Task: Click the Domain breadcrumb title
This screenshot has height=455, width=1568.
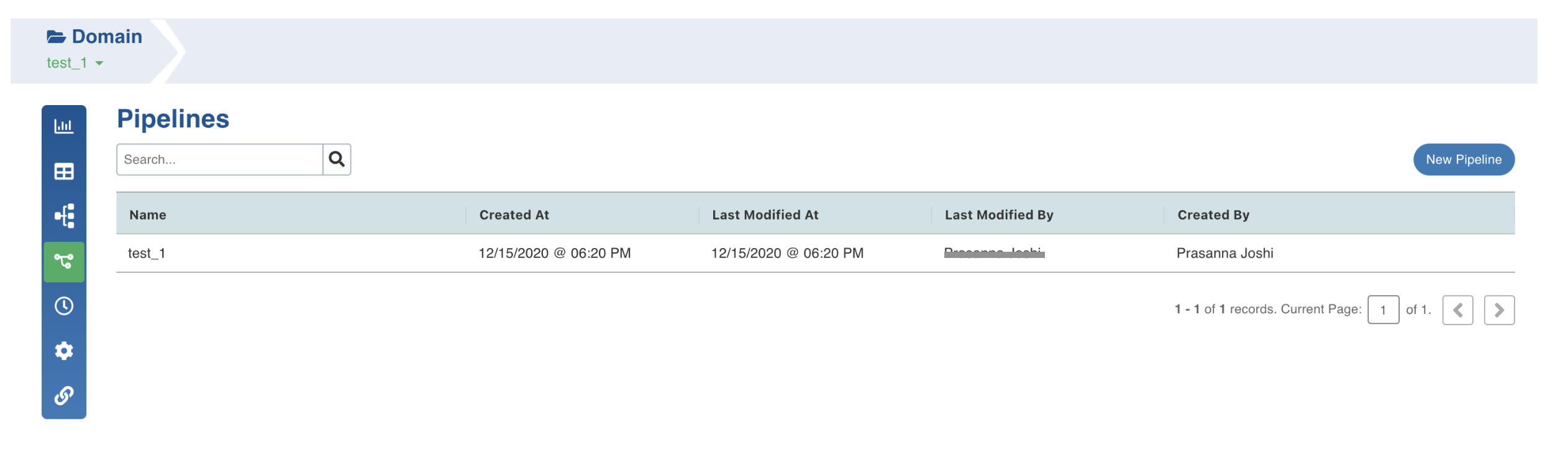Action: click(107, 37)
